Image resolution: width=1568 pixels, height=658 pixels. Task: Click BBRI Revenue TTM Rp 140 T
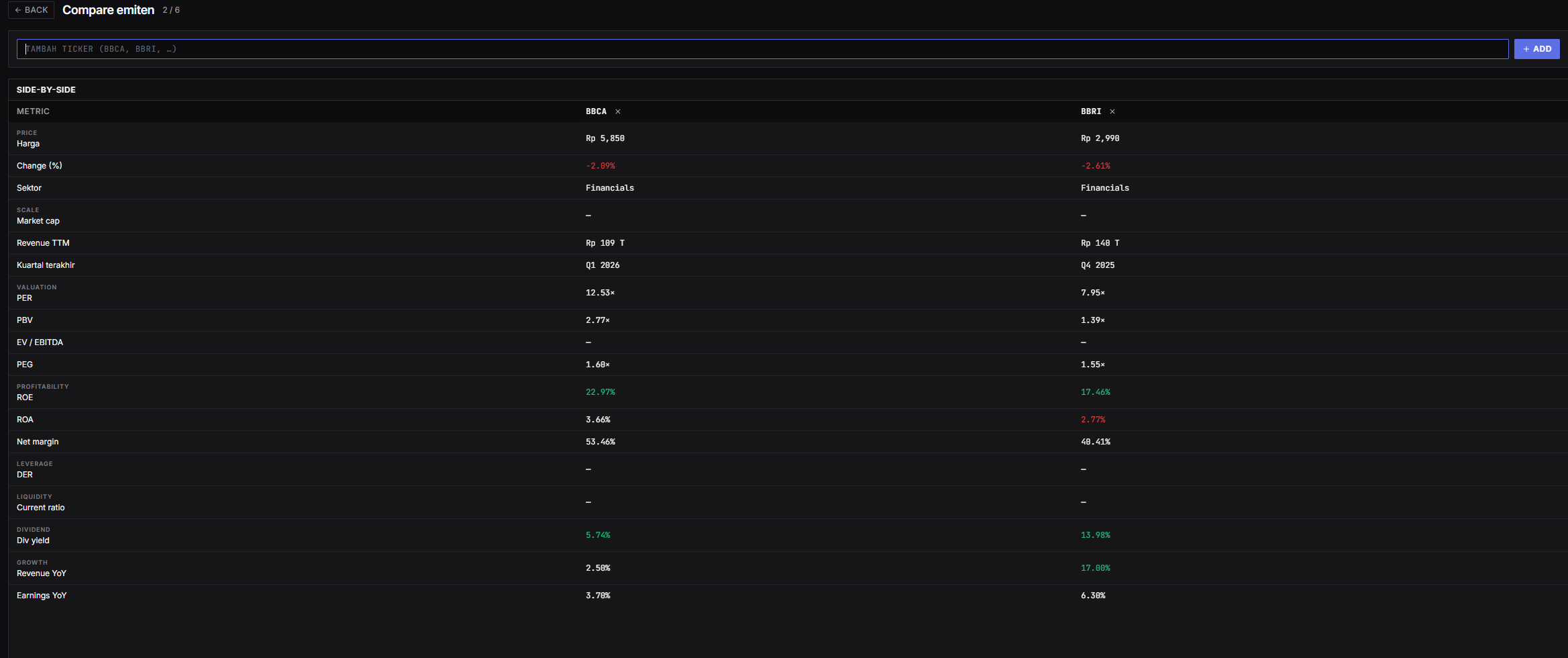(x=1100, y=243)
